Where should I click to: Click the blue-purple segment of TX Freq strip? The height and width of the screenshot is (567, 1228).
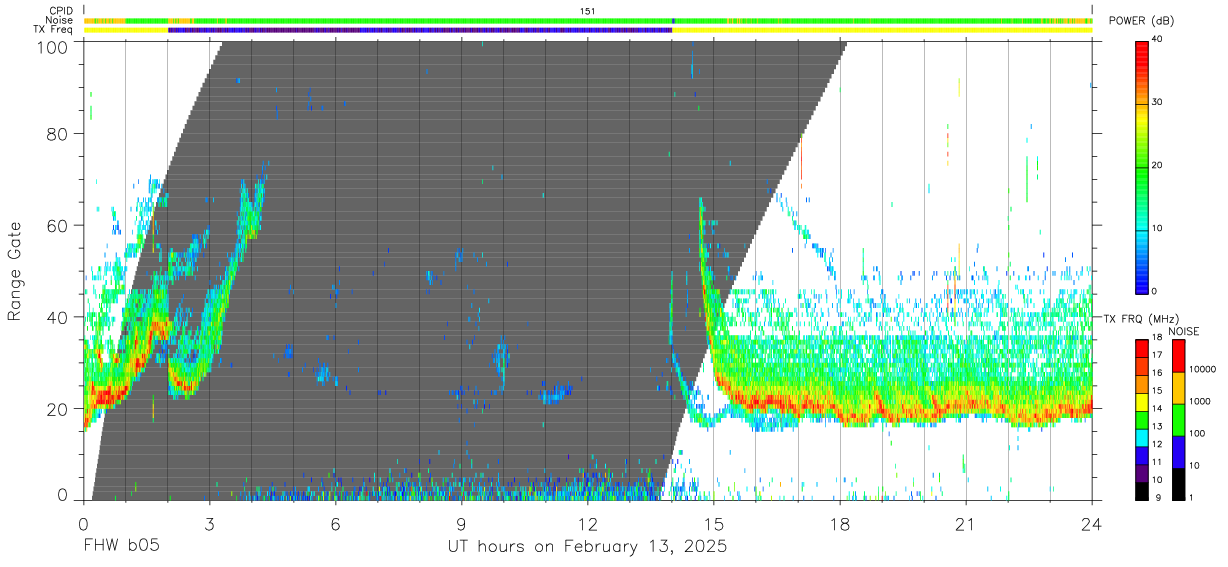pyautogui.click(x=420, y=30)
